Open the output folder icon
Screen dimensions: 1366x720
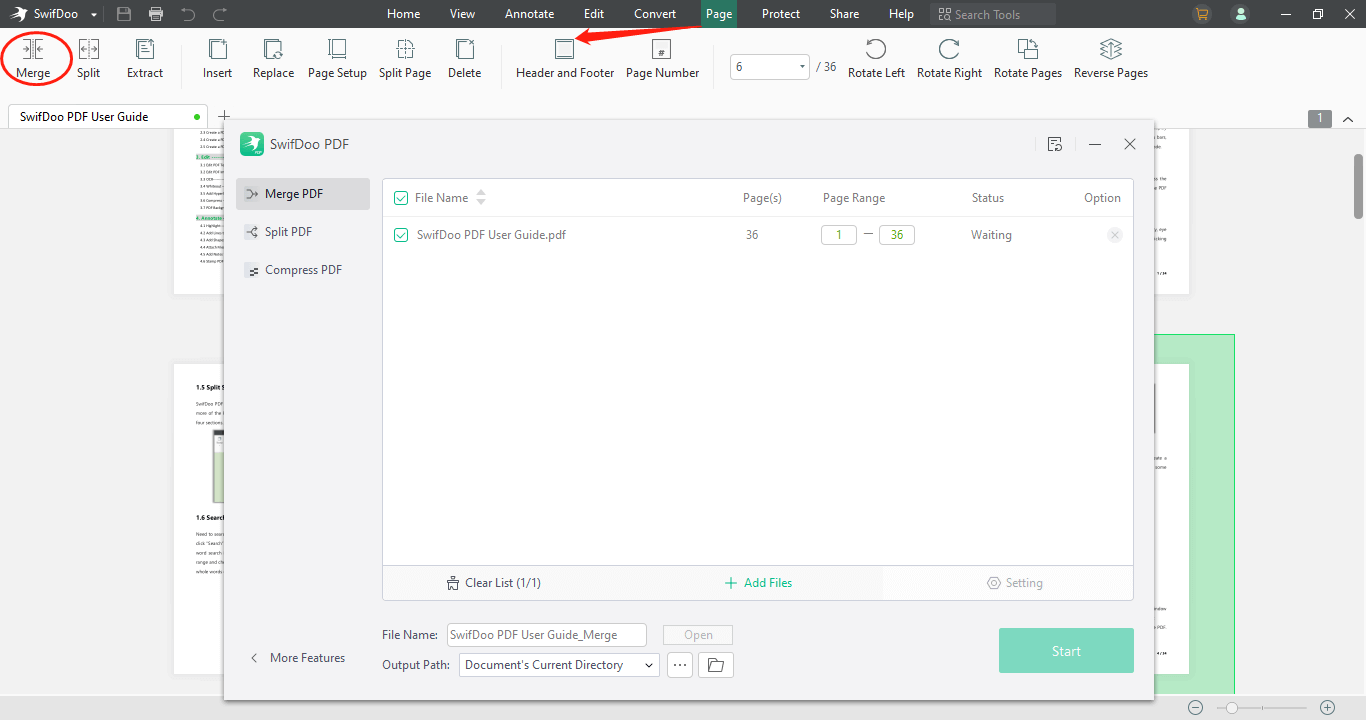pyautogui.click(x=716, y=665)
